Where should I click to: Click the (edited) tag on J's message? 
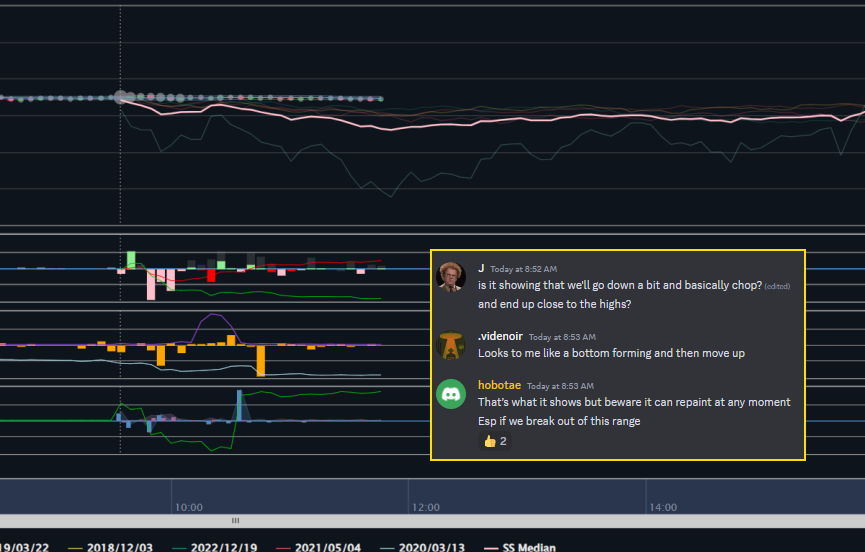(777, 286)
